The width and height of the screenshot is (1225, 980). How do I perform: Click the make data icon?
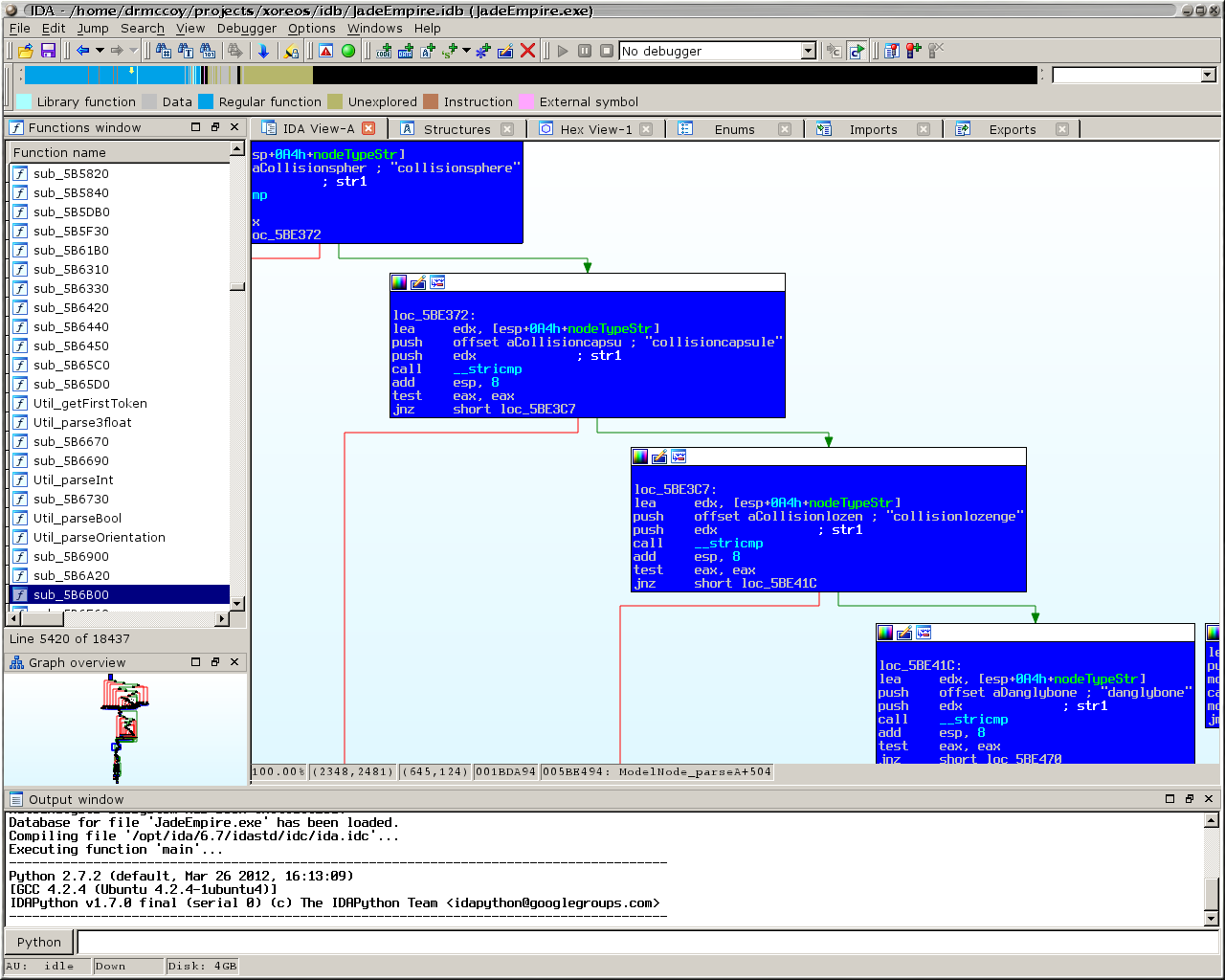click(x=406, y=51)
